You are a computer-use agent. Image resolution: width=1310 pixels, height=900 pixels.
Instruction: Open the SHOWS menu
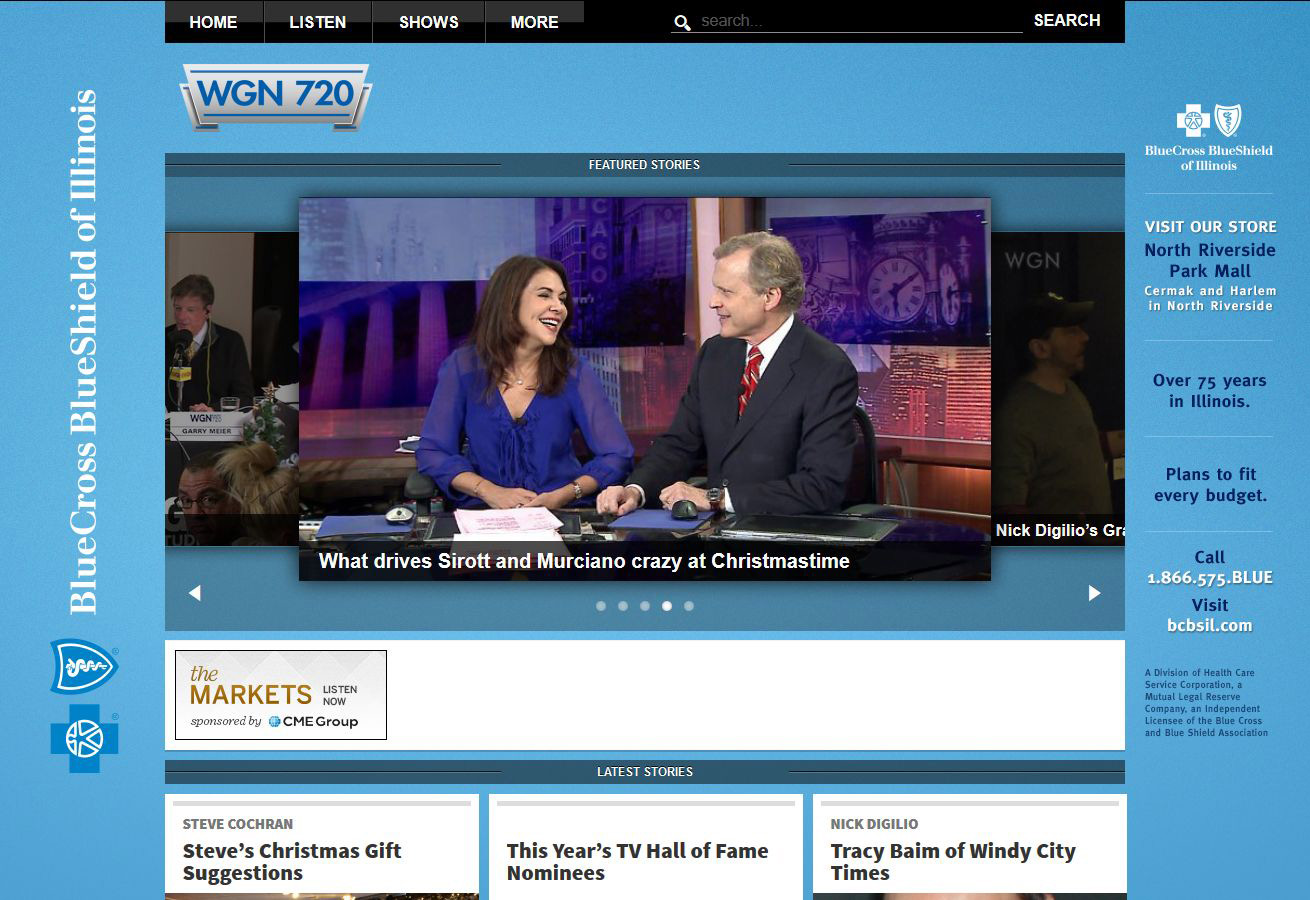429,22
